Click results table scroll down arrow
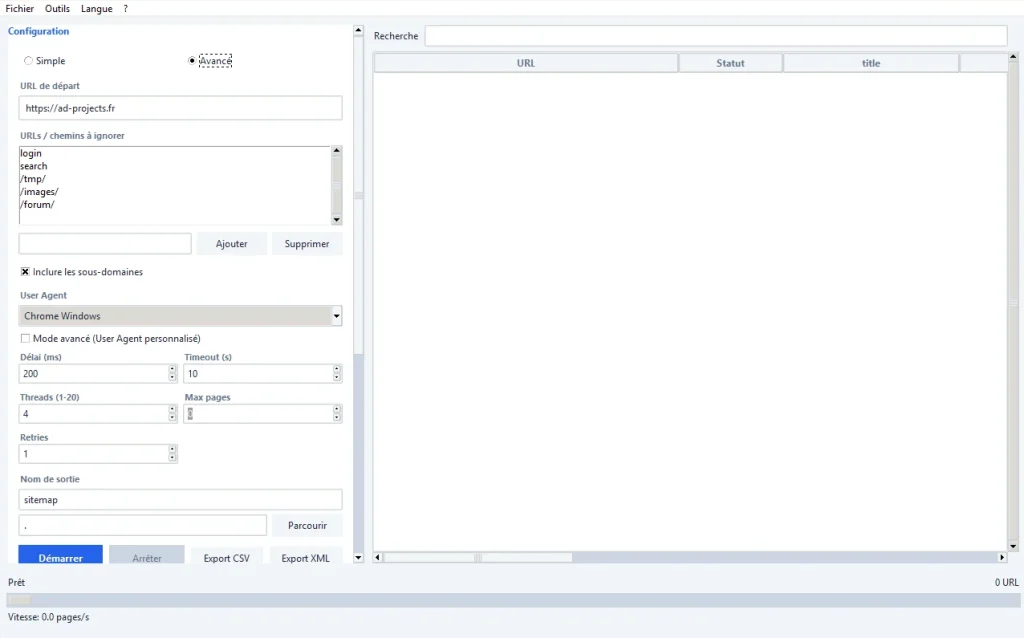The image size is (1024, 638). [1013, 547]
